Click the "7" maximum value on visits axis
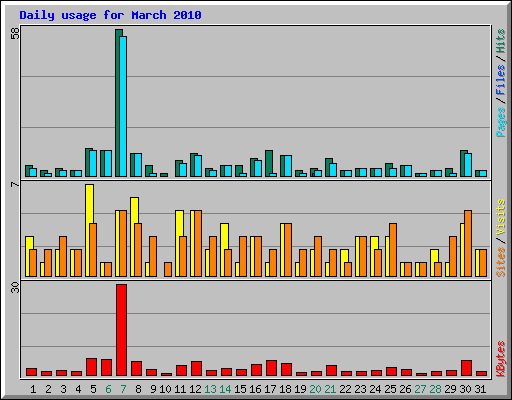This screenshot has height=400, width=512. tap(15, 184)
